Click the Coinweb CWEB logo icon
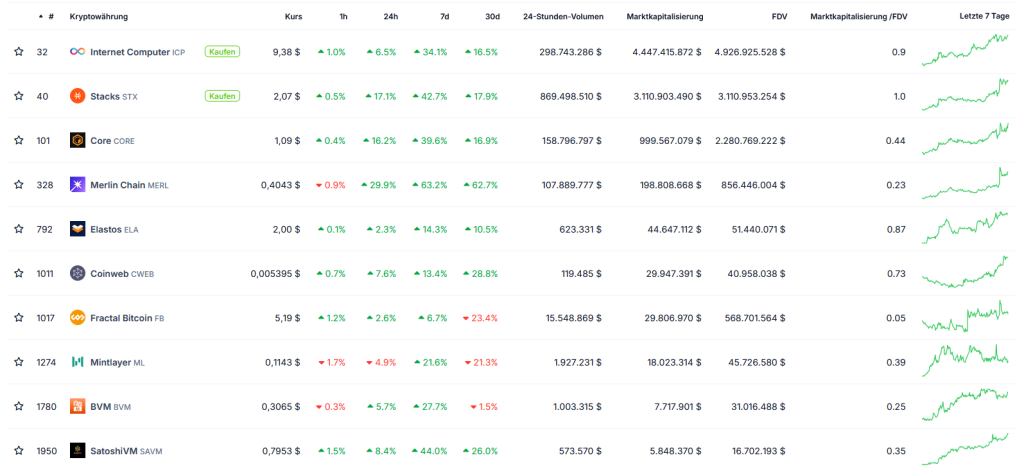Screen dimensions: 1024x469 click(x=78, y=274)
